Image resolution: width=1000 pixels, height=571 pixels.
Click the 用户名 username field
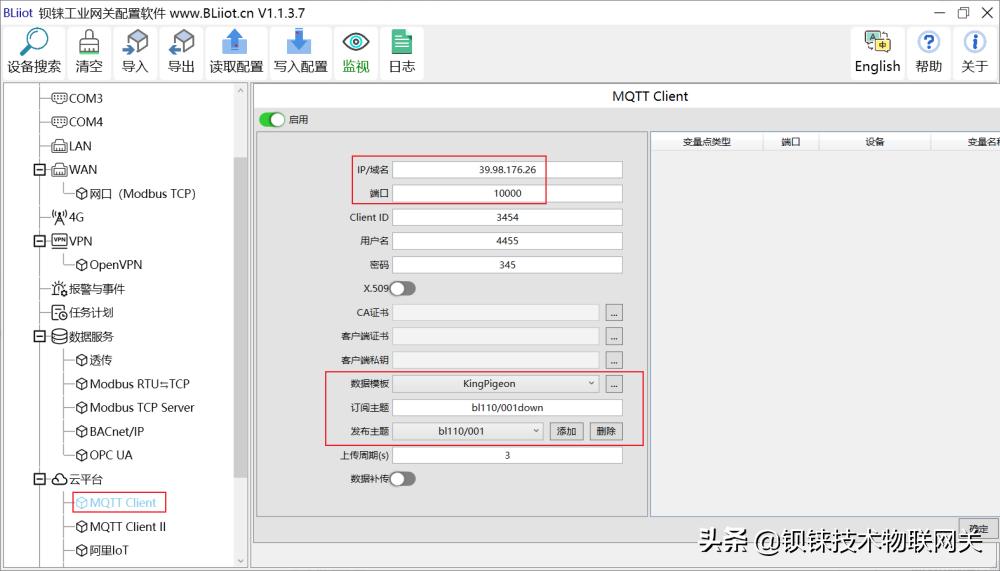(507, 241)
